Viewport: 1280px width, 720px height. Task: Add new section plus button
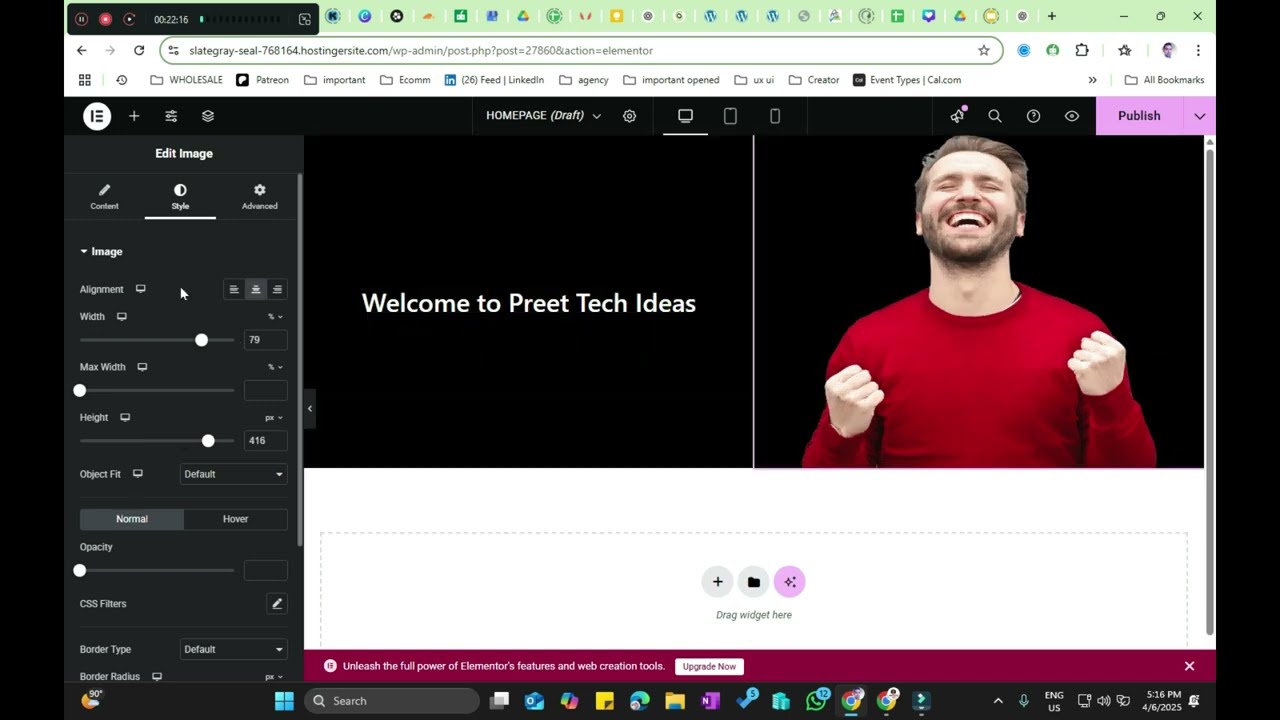pos(717,582)
